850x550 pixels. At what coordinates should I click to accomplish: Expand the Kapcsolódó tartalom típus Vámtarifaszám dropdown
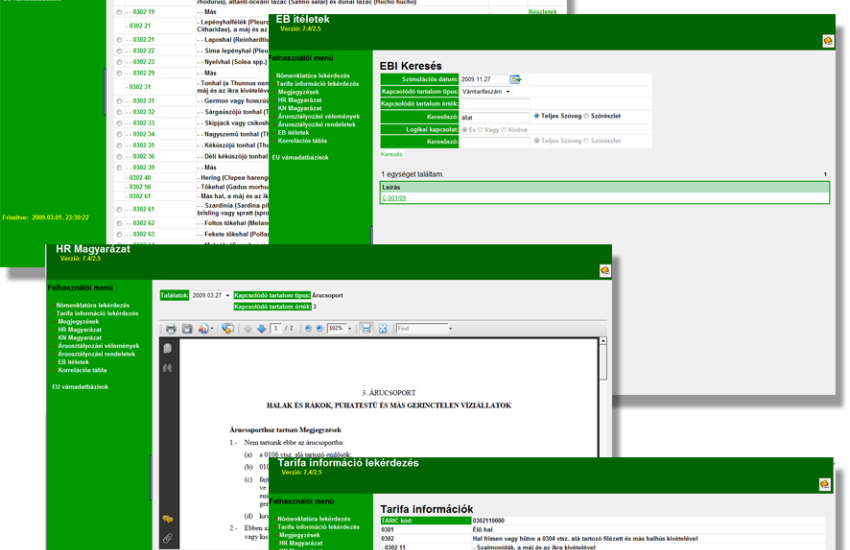click(507, 92)
